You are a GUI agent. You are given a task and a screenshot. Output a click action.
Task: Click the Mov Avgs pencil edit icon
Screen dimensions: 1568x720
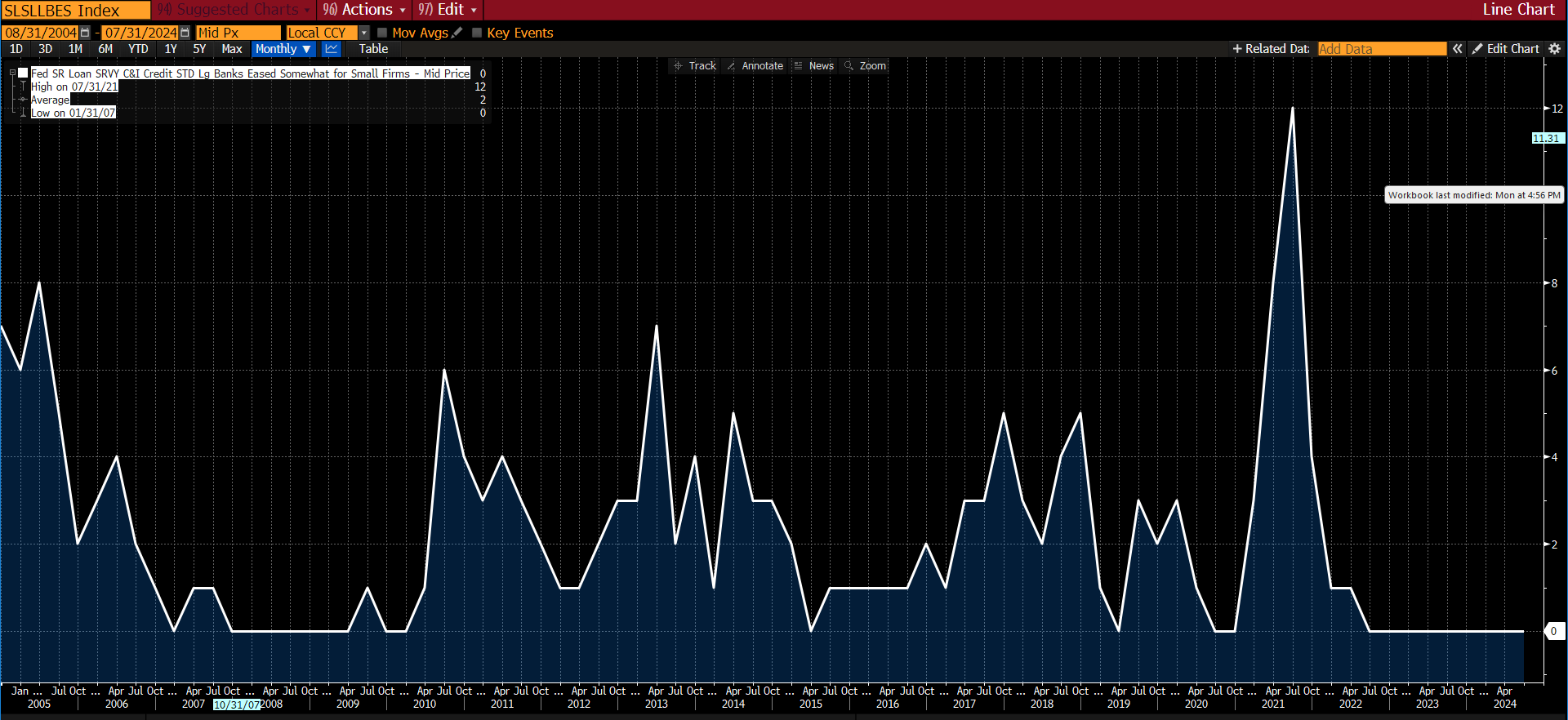[x=457, y=33]
